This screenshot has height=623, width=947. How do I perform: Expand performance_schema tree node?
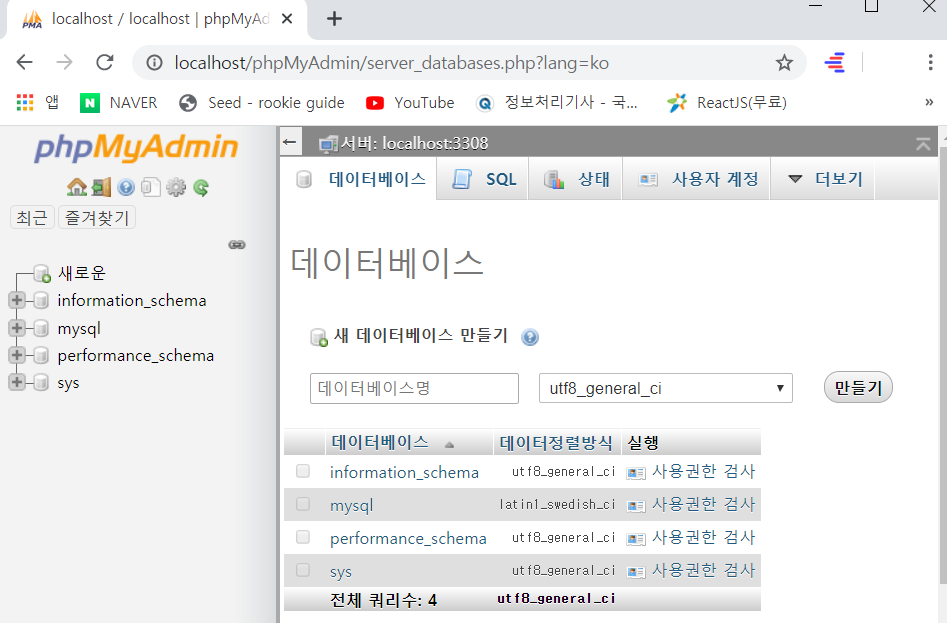[17, 355]
